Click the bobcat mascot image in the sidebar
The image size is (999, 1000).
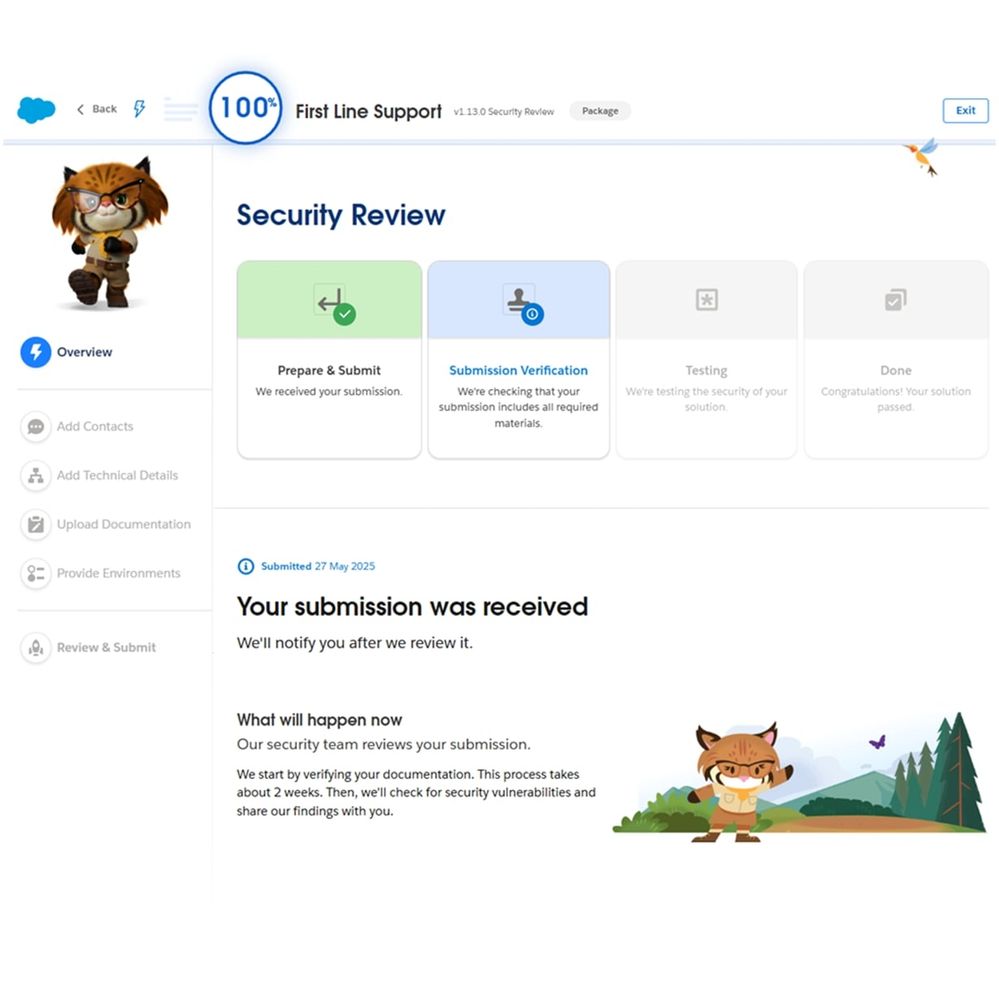point(110,233)
